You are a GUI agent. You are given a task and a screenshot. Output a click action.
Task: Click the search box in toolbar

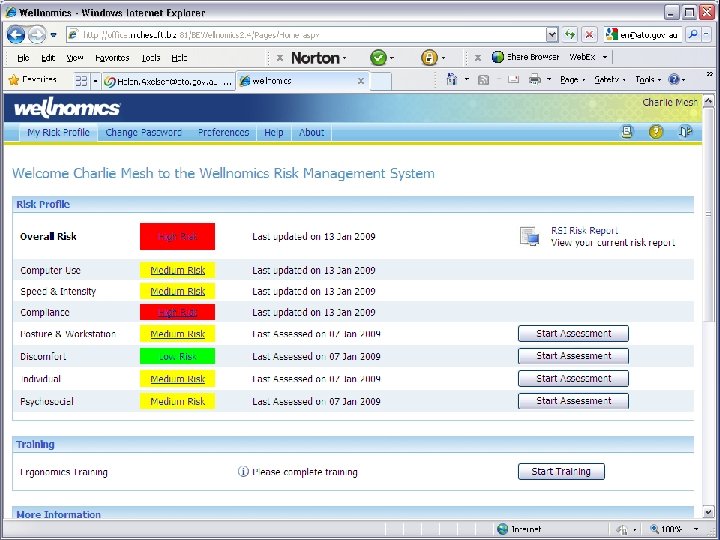(642, 34)
